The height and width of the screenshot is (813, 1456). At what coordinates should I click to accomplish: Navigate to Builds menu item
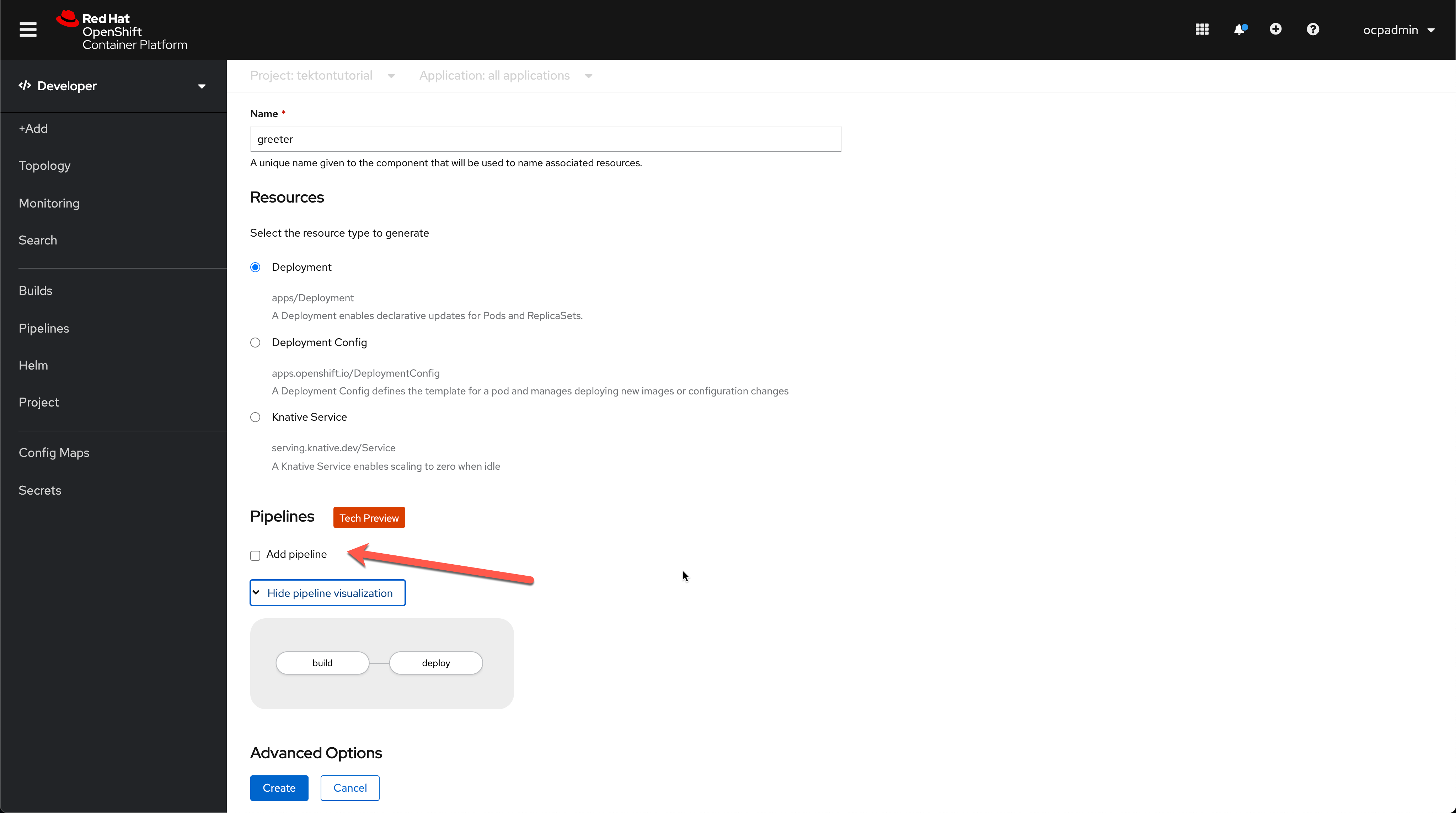click(x=35, y=291)
